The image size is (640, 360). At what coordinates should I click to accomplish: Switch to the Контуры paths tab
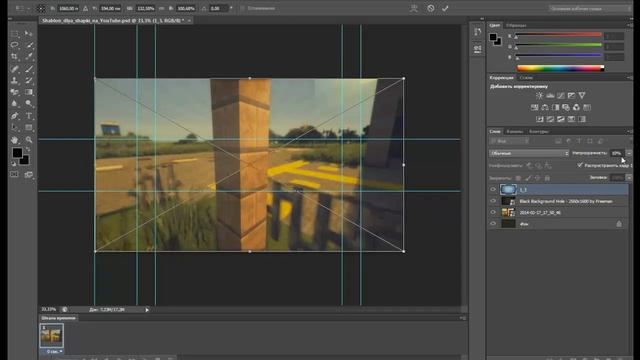coord(539,131)
